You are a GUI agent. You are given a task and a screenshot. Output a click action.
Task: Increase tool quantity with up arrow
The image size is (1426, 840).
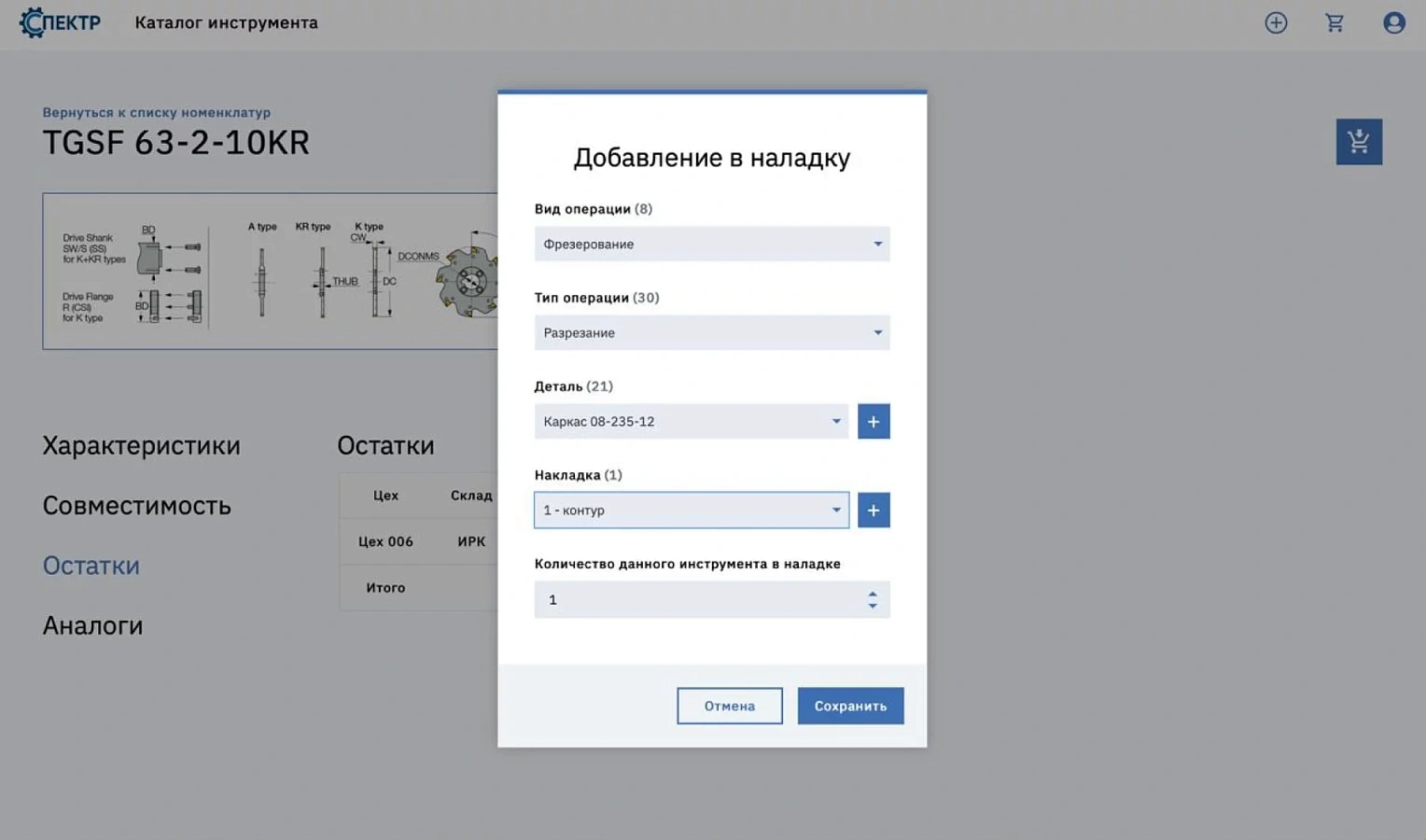click(873, 594)
